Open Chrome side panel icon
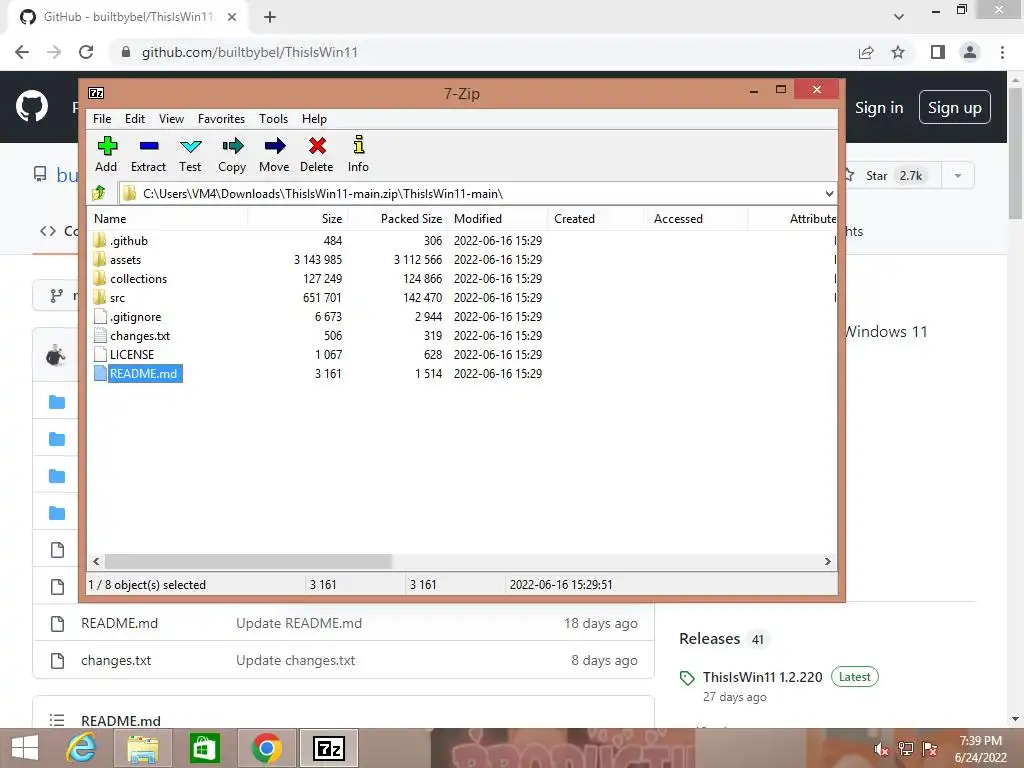Viewport: 1024px width, 768px height. click(x=938, y=52)
